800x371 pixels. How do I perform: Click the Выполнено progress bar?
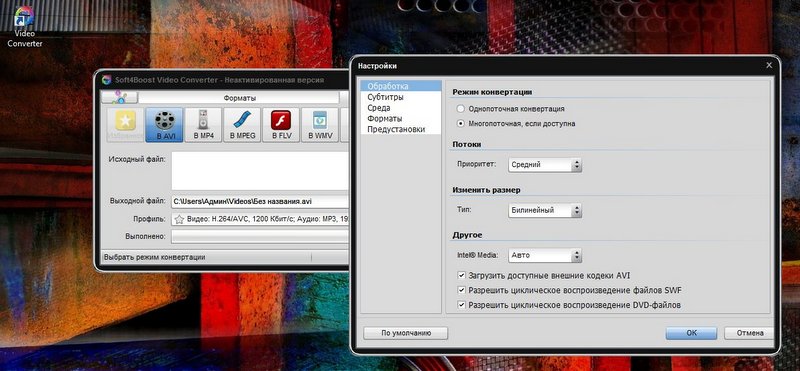point(260,236)
